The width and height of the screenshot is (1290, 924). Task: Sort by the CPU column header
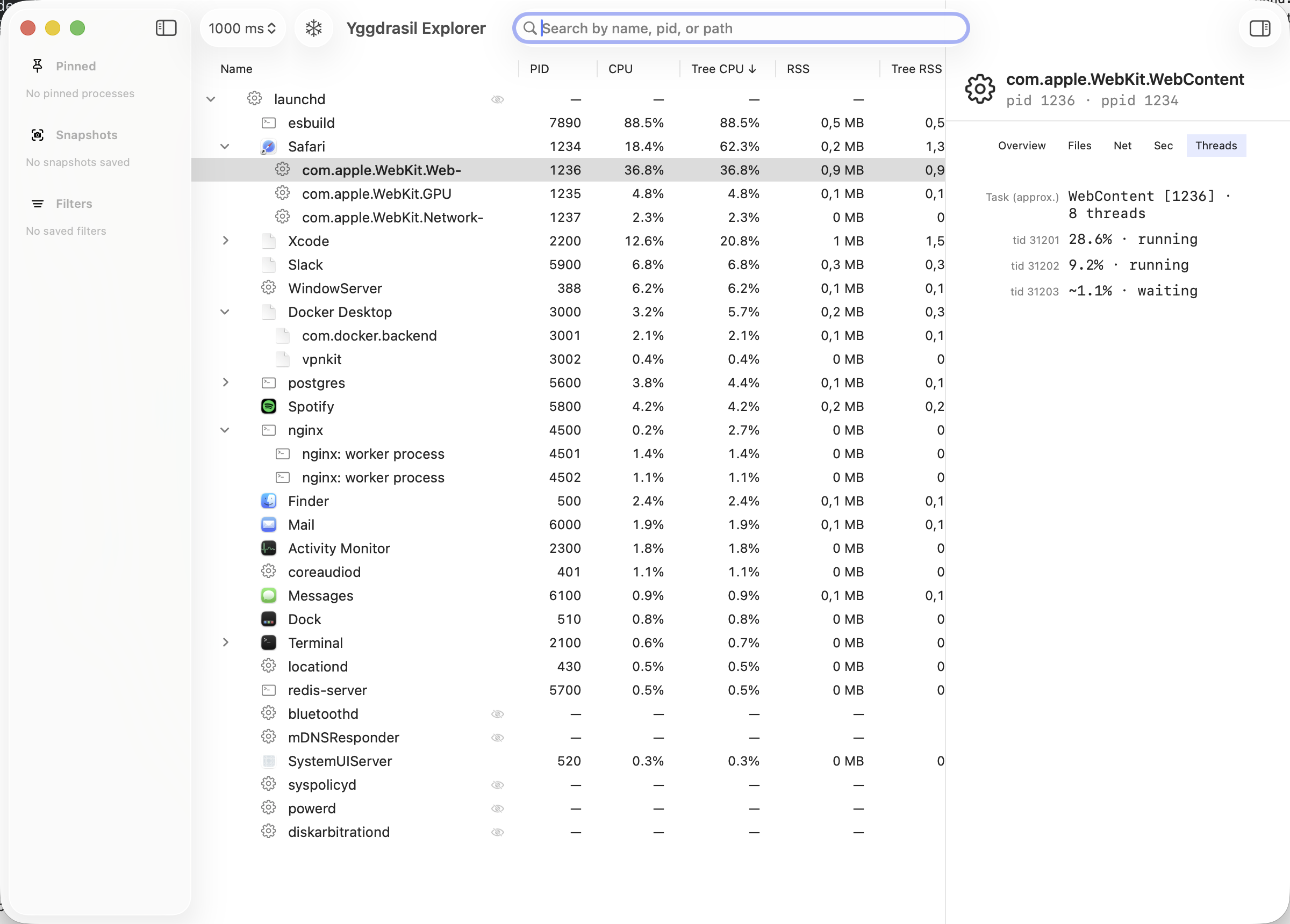pos(620,69)
